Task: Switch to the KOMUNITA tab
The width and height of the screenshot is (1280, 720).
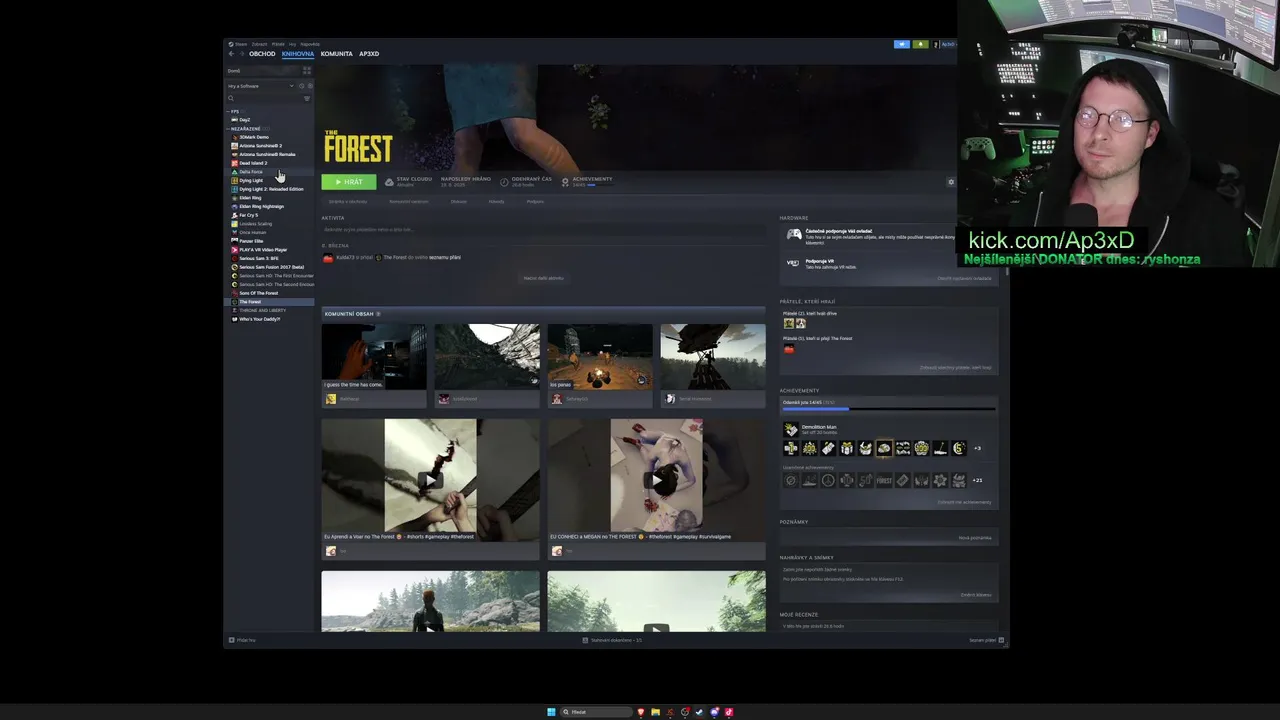Action: click(336, 54)
